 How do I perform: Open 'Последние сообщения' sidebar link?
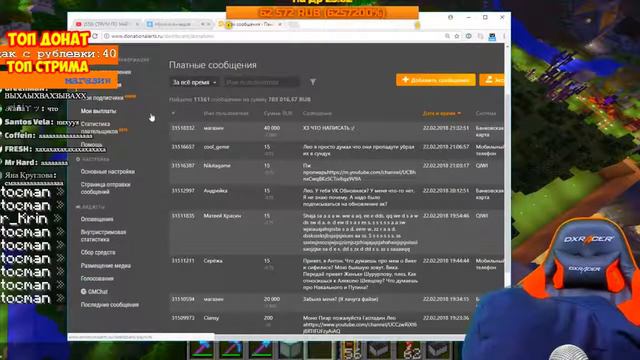pos(110,305)
